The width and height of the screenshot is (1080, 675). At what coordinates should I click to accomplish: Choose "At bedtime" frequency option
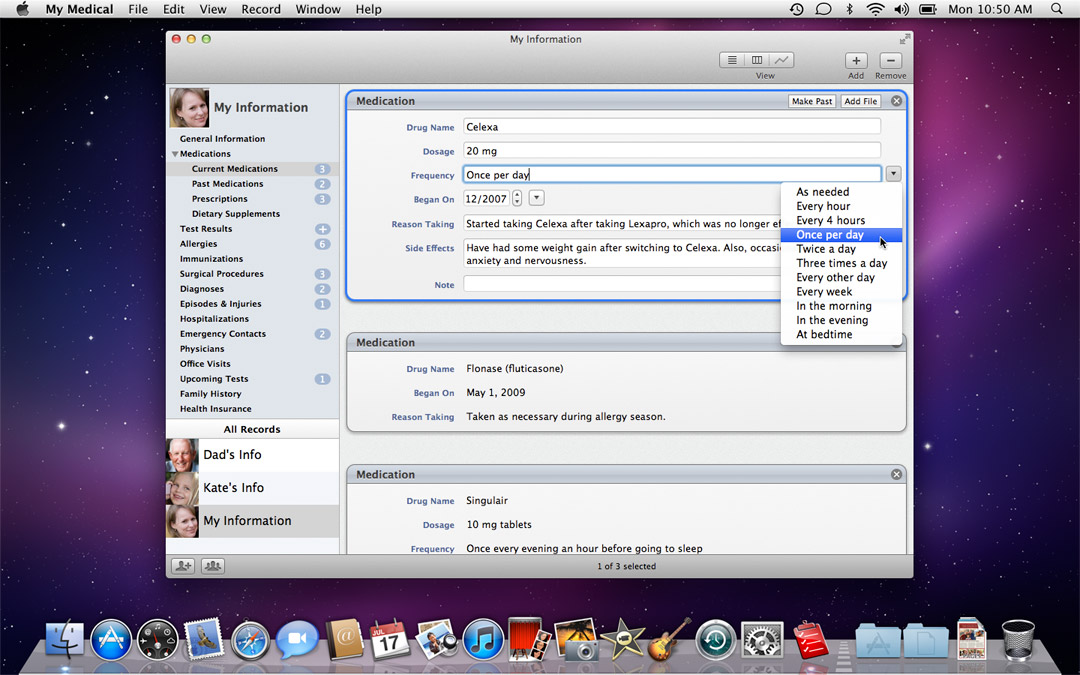pos(824,335)
